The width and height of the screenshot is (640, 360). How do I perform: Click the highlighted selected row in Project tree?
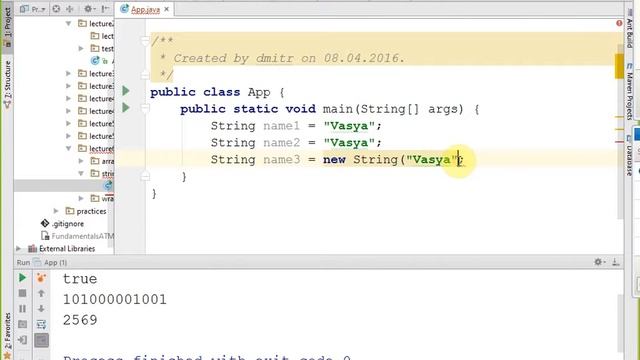pos(64,186)
